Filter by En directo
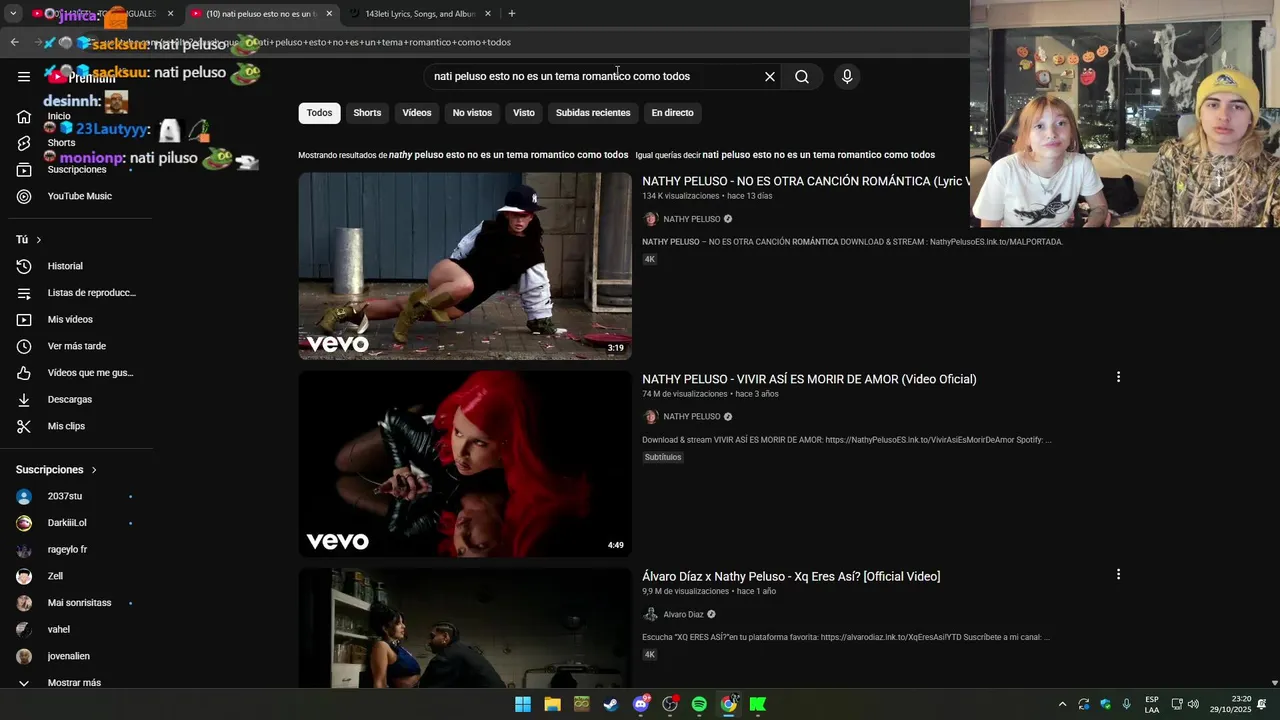 [672, 113]
